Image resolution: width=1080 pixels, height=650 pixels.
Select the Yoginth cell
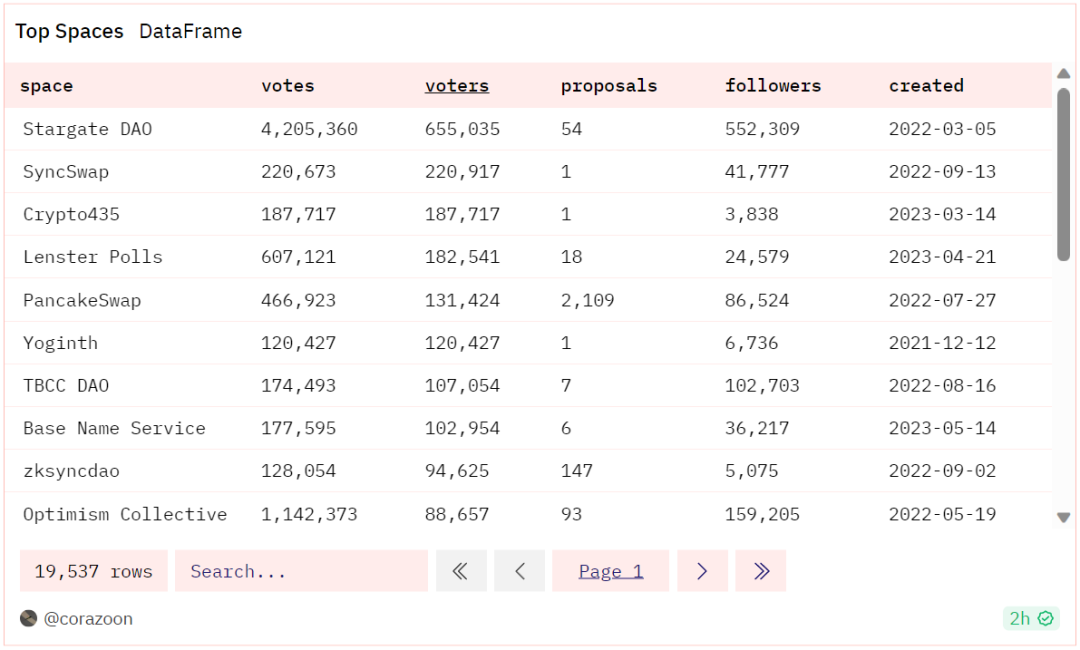[61, 343]
